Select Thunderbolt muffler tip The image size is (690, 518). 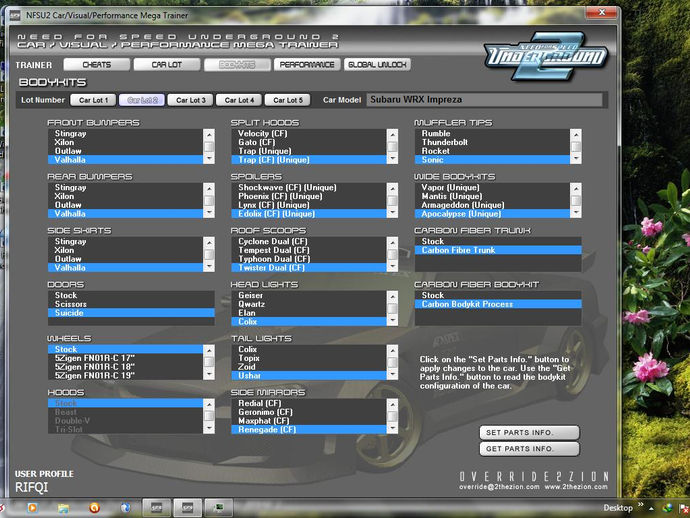[492, 142]
